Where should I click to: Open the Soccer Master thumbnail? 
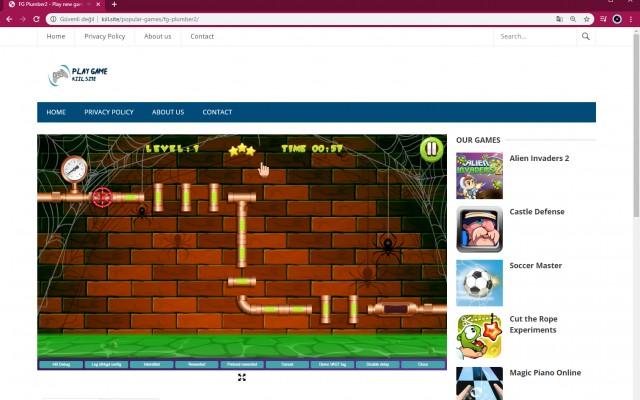click(479, 283)
